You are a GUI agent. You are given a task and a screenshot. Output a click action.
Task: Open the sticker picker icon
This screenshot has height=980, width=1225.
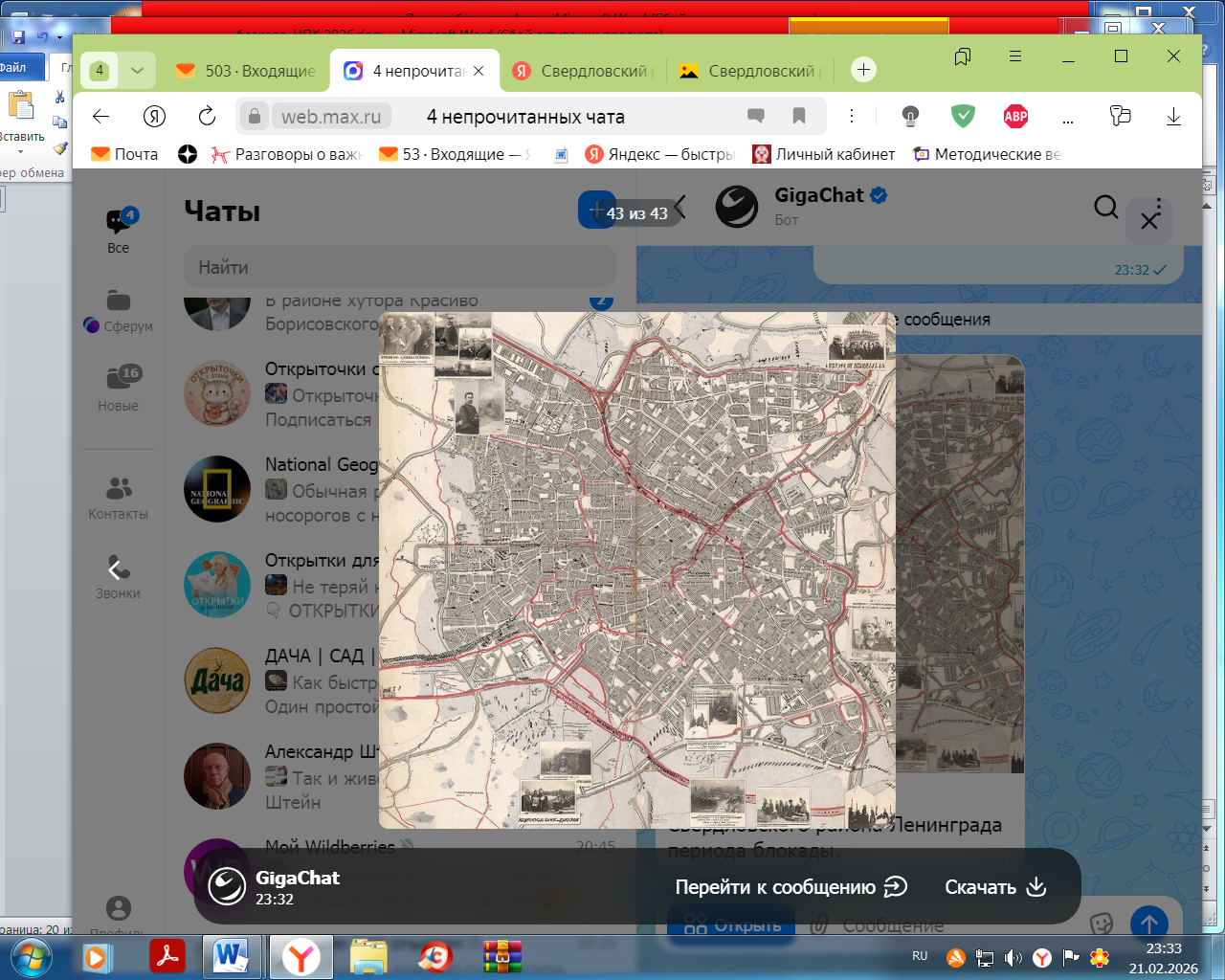point(1102,923)
